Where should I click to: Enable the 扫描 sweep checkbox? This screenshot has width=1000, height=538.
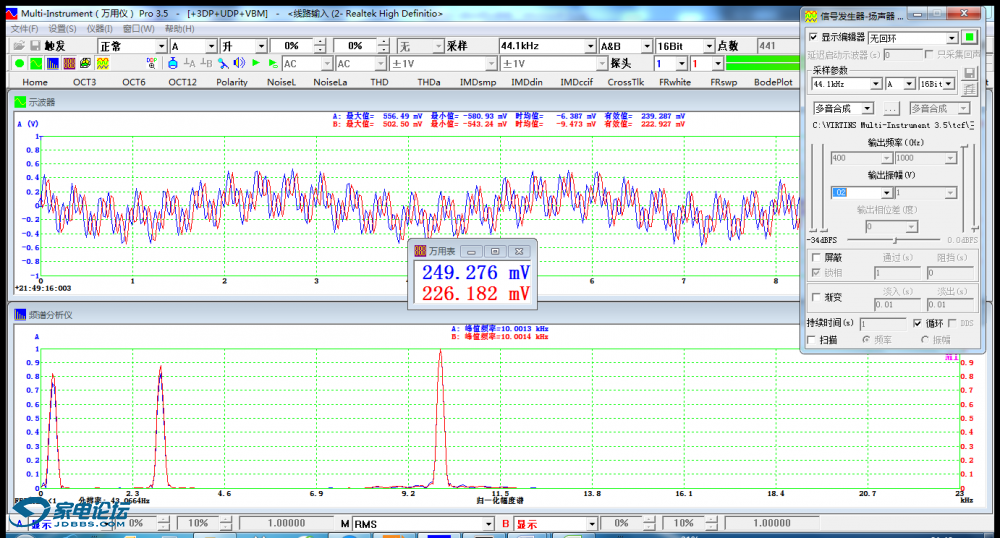811,340
